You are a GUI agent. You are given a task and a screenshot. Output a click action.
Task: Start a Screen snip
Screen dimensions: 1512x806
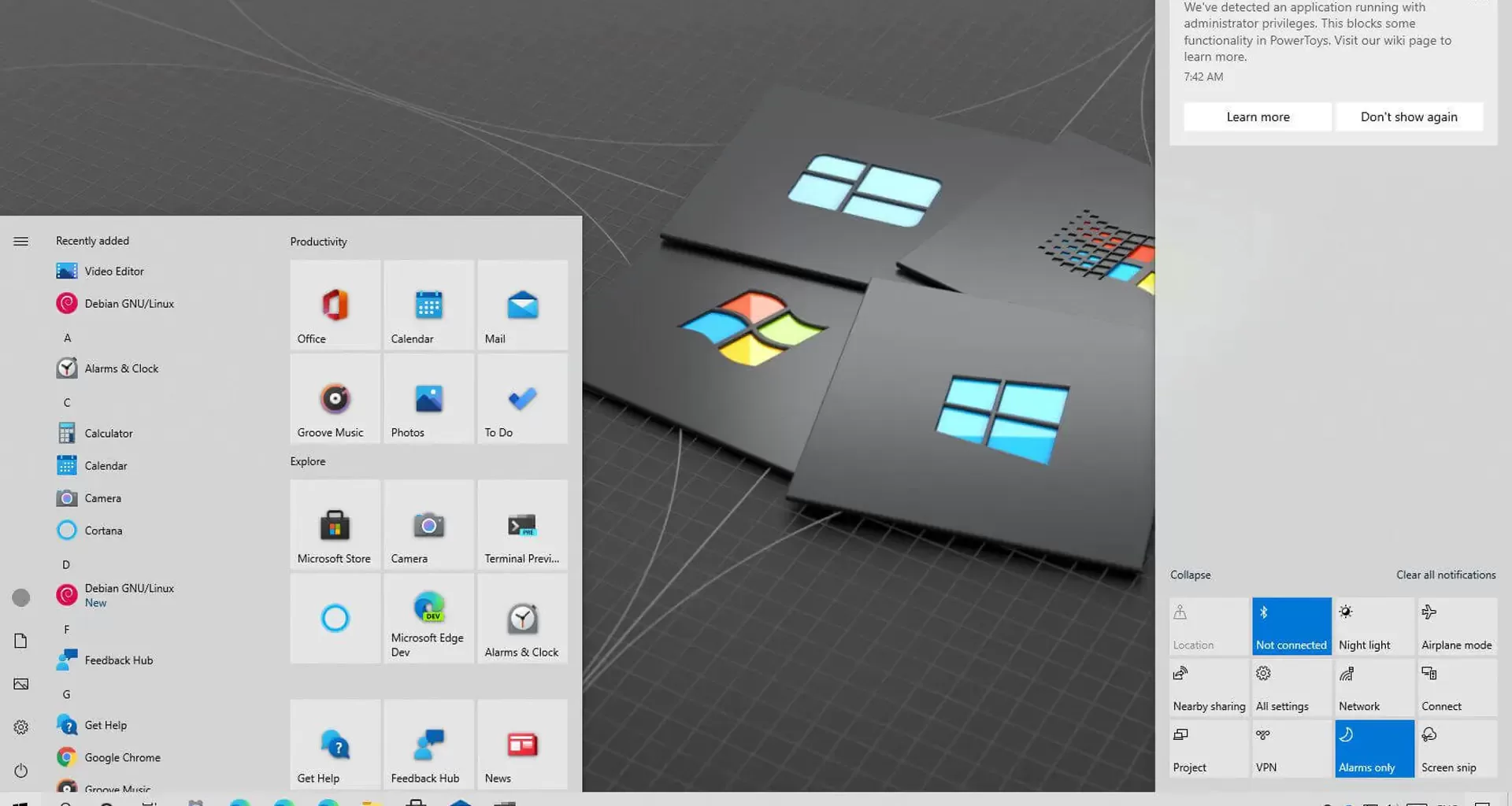click(x=1457, y=749)
